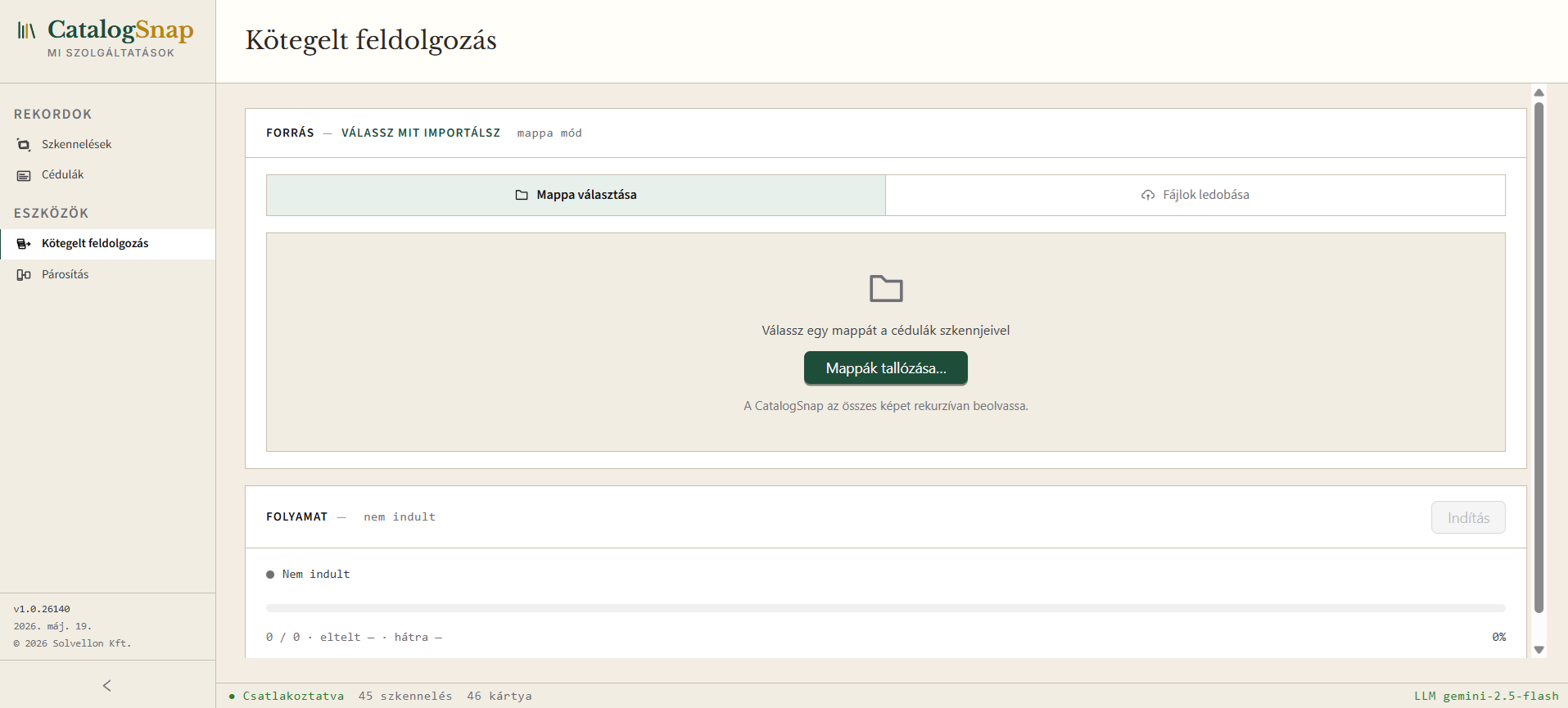Click the 46 kártya status entry
Viewport: 1568px width, 708px height.
tap(499, 697)
